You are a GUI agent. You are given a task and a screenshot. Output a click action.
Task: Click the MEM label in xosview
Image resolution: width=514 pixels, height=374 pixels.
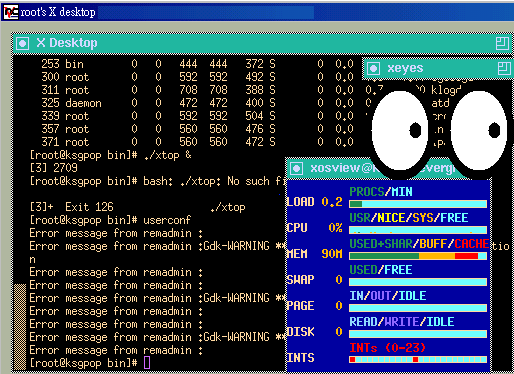[297, 254]
